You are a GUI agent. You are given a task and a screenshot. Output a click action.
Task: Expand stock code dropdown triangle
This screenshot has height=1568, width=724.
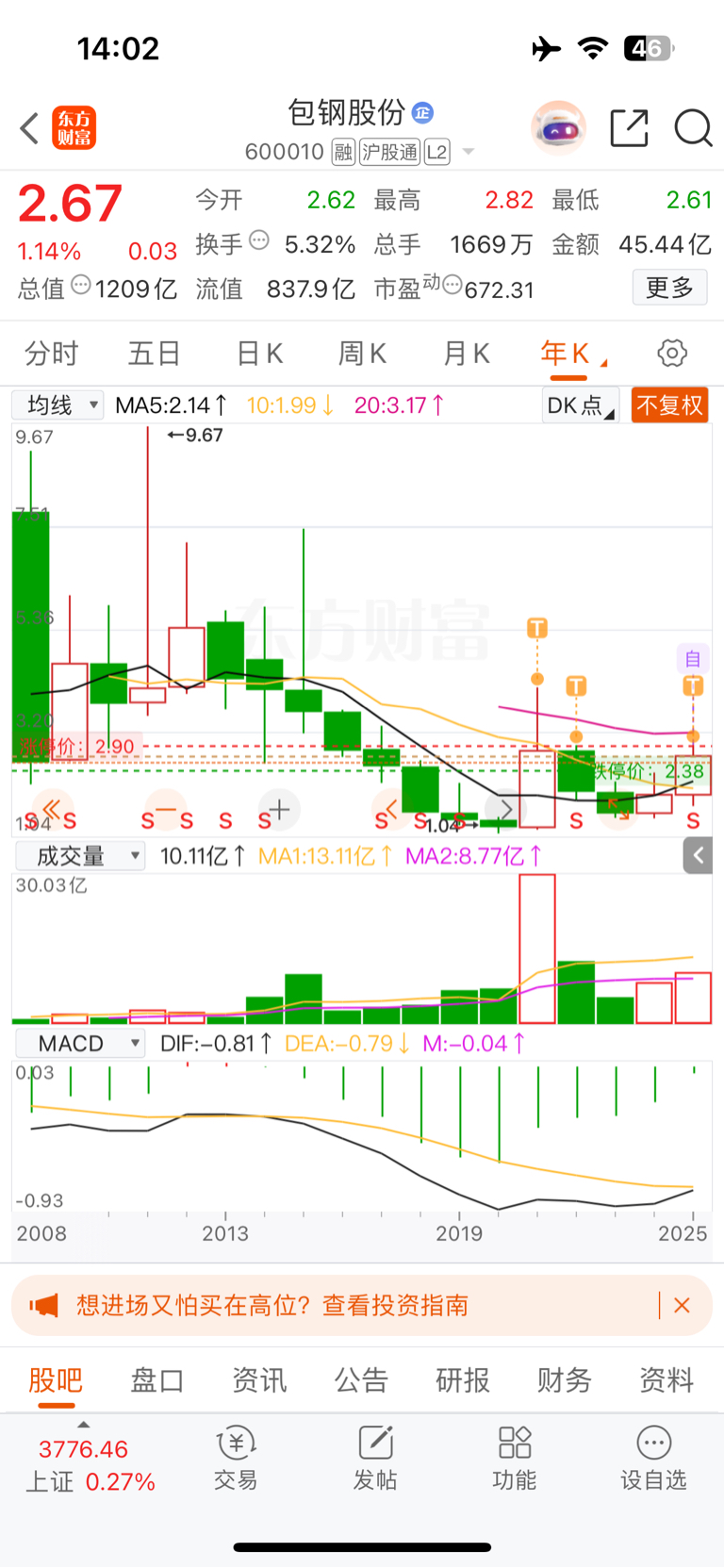click(469, 152)
